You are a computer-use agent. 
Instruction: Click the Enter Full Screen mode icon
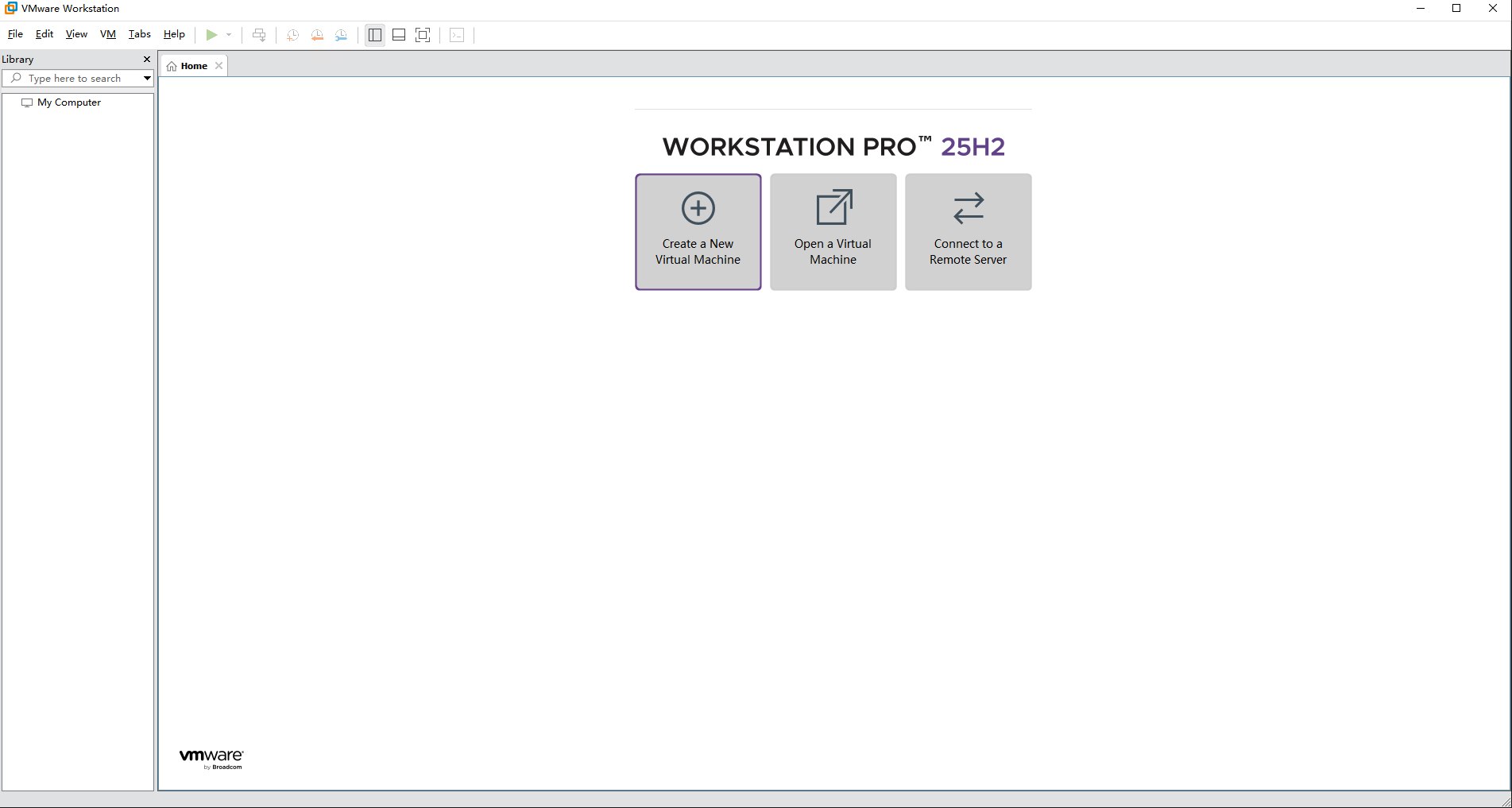point(423,35)
